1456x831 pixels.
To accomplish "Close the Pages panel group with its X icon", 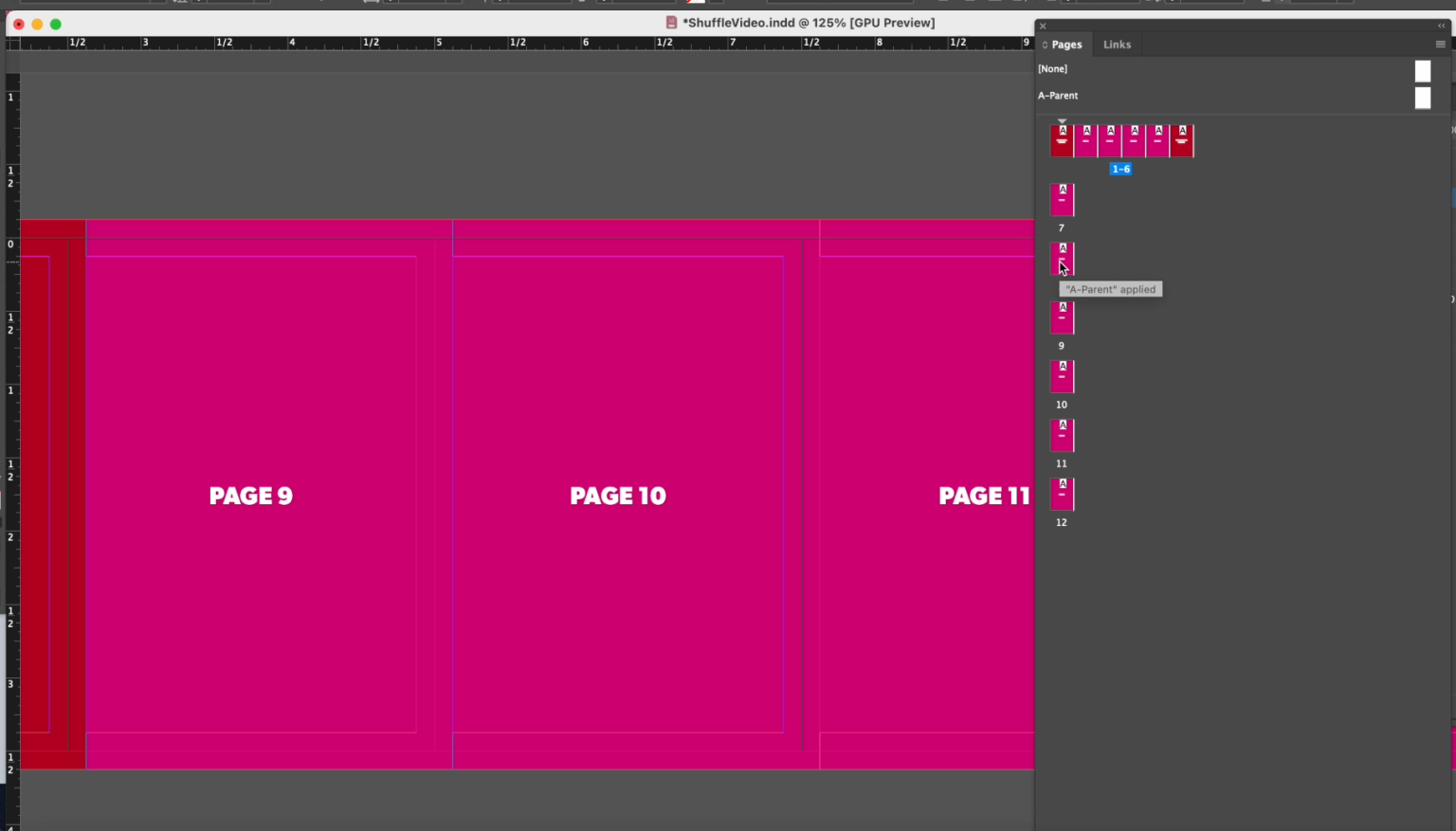I will click(1042, 26).
